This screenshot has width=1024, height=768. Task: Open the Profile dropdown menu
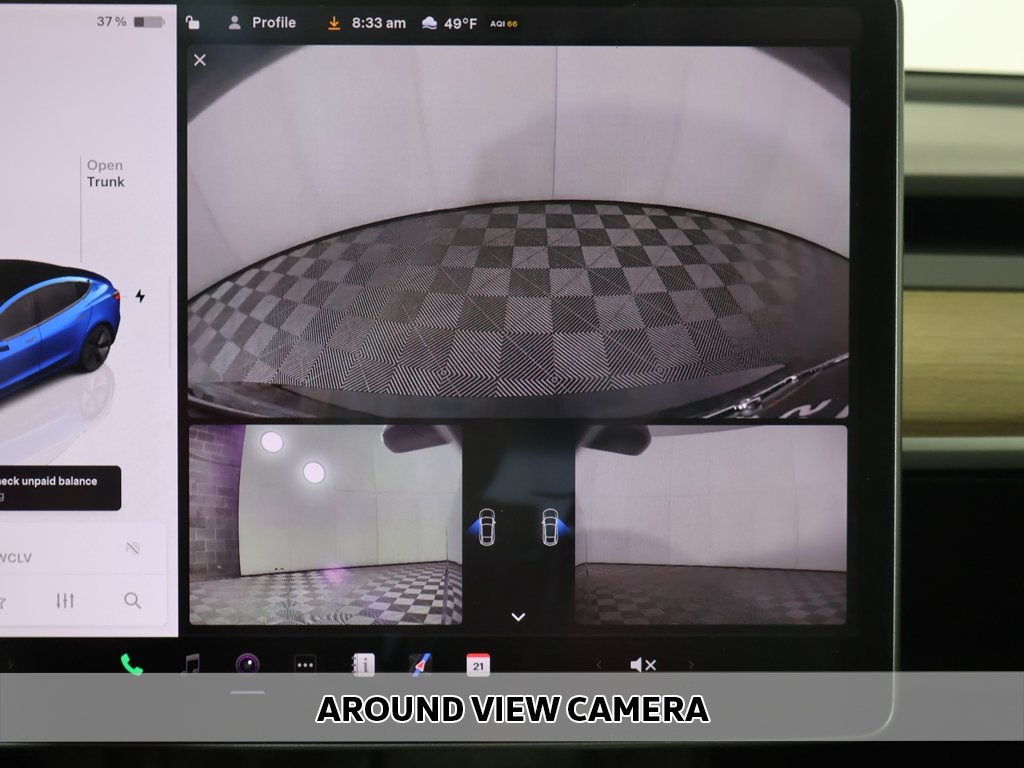point(262,23)
